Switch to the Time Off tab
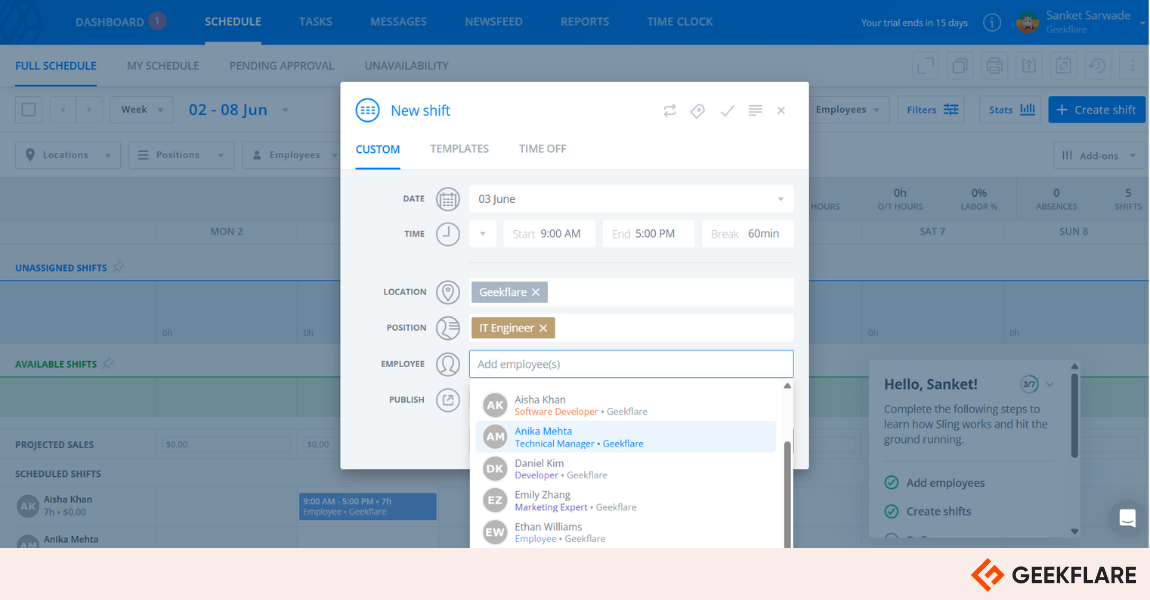This screenshot has height=600, width=1150. (x=542, y=149)
